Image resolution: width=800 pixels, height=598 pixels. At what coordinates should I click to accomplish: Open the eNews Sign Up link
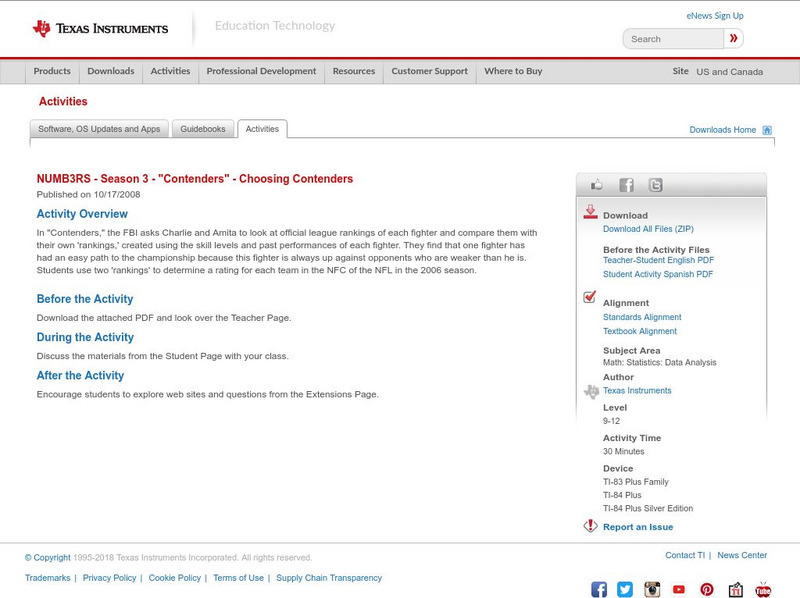[715, 16]
